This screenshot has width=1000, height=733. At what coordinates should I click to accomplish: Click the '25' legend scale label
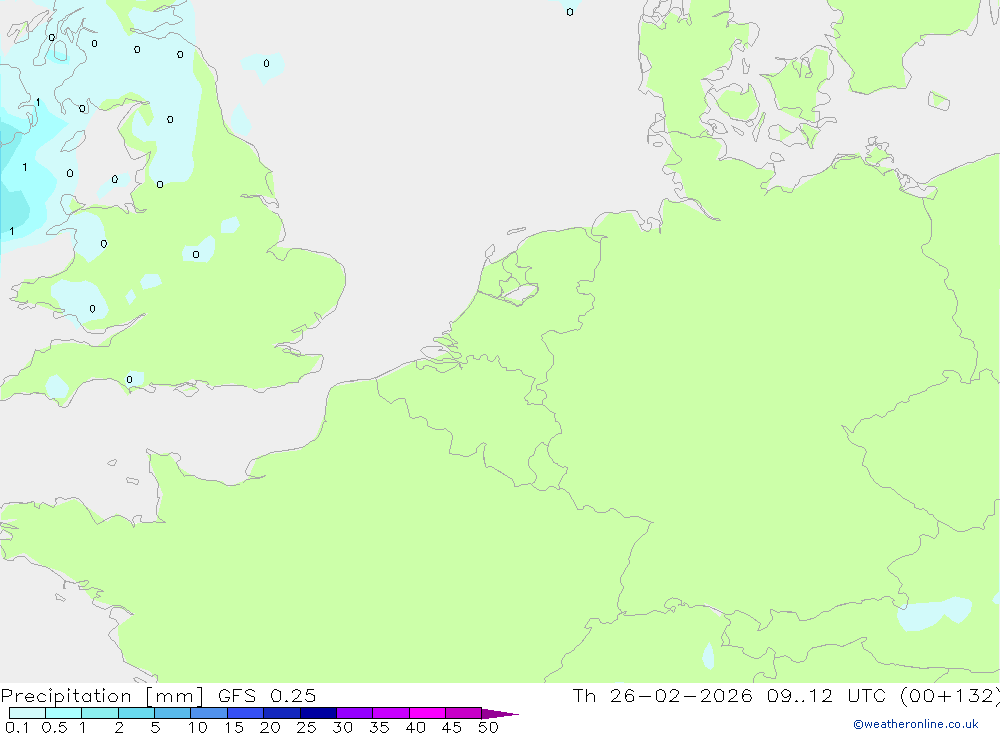[306, 727]
